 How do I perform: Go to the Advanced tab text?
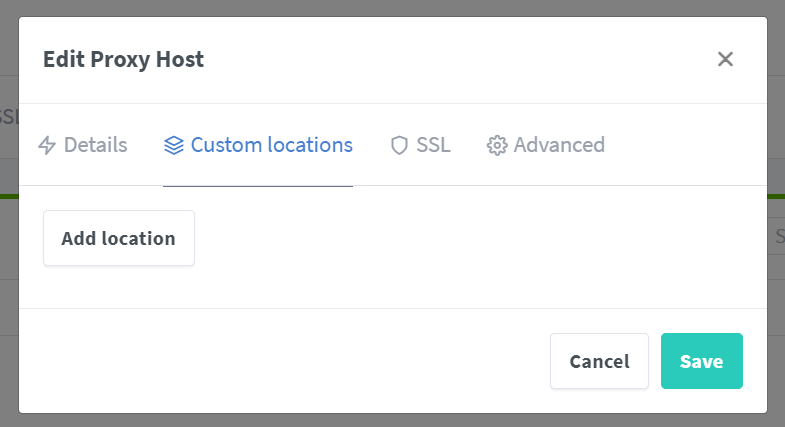point(559,145)
